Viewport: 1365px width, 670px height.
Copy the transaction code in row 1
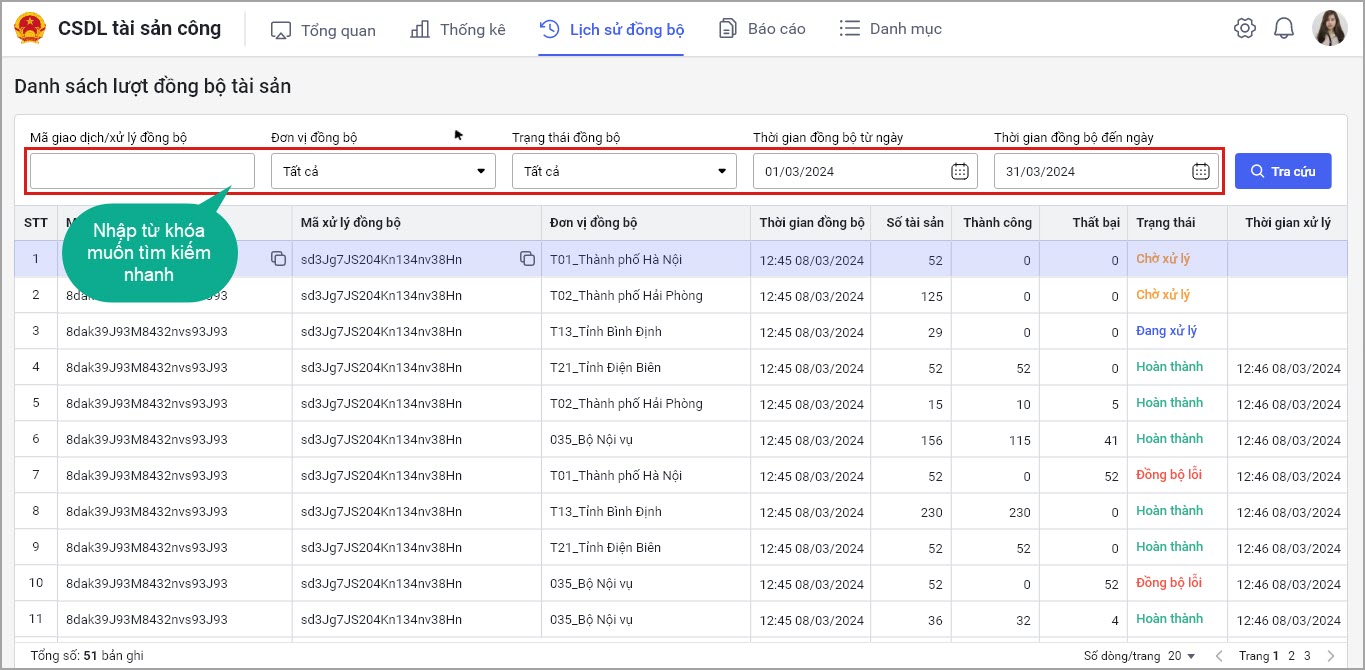pyautogui.click(x=278, y=259)
